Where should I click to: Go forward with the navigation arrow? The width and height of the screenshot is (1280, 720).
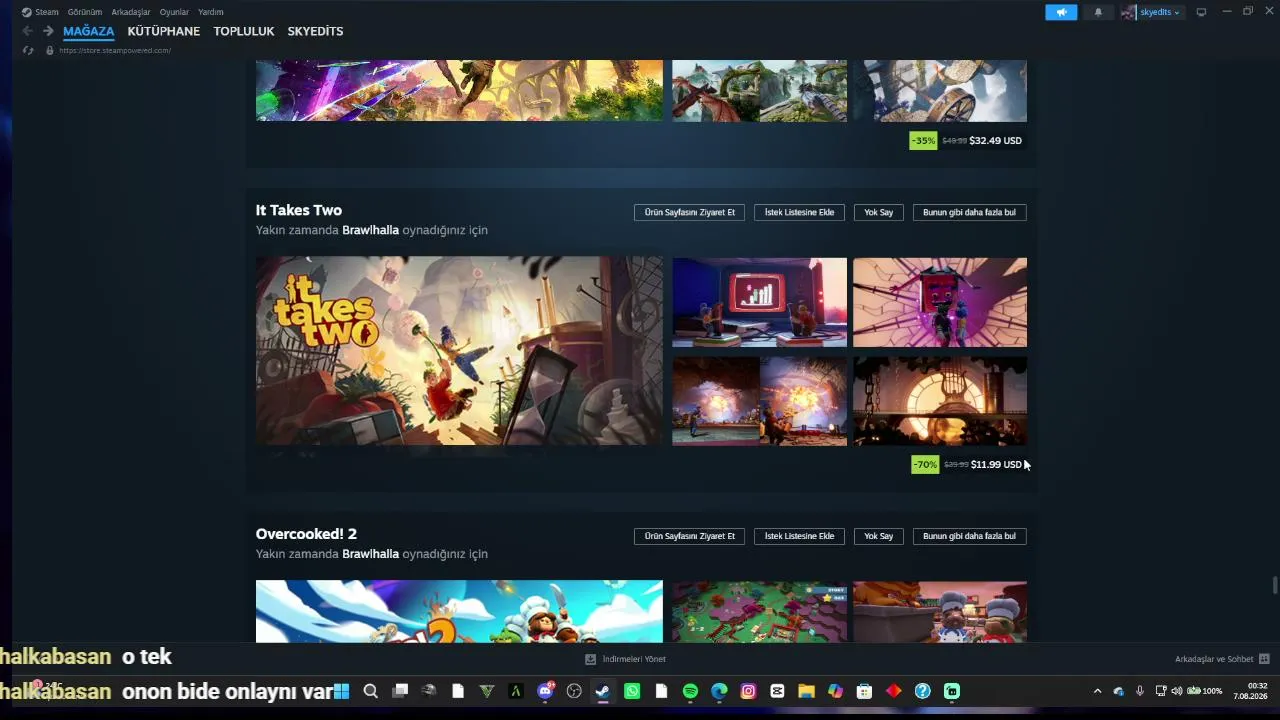click(48, 31)
